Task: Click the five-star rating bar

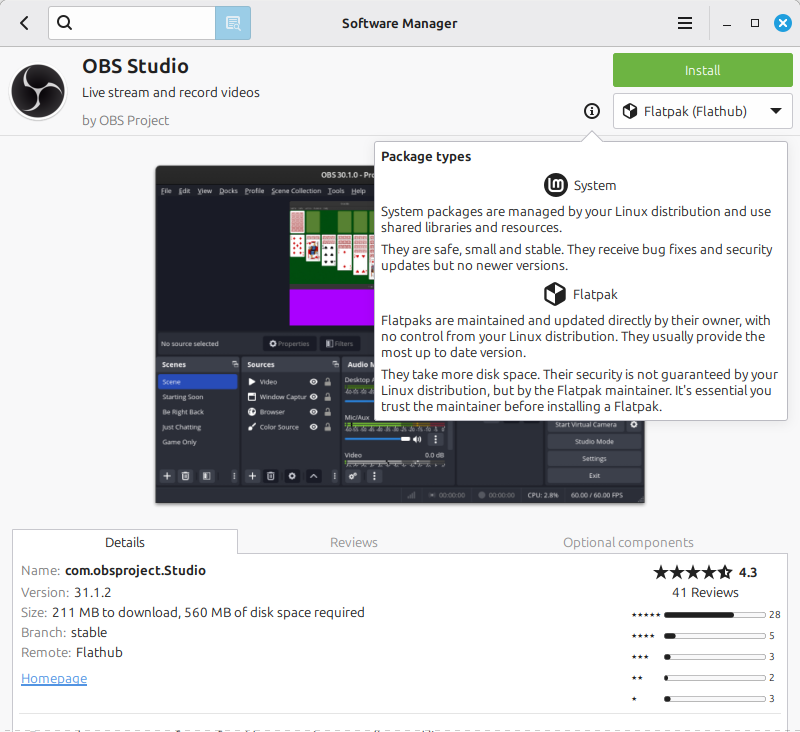Action: (x=713, y=614)
